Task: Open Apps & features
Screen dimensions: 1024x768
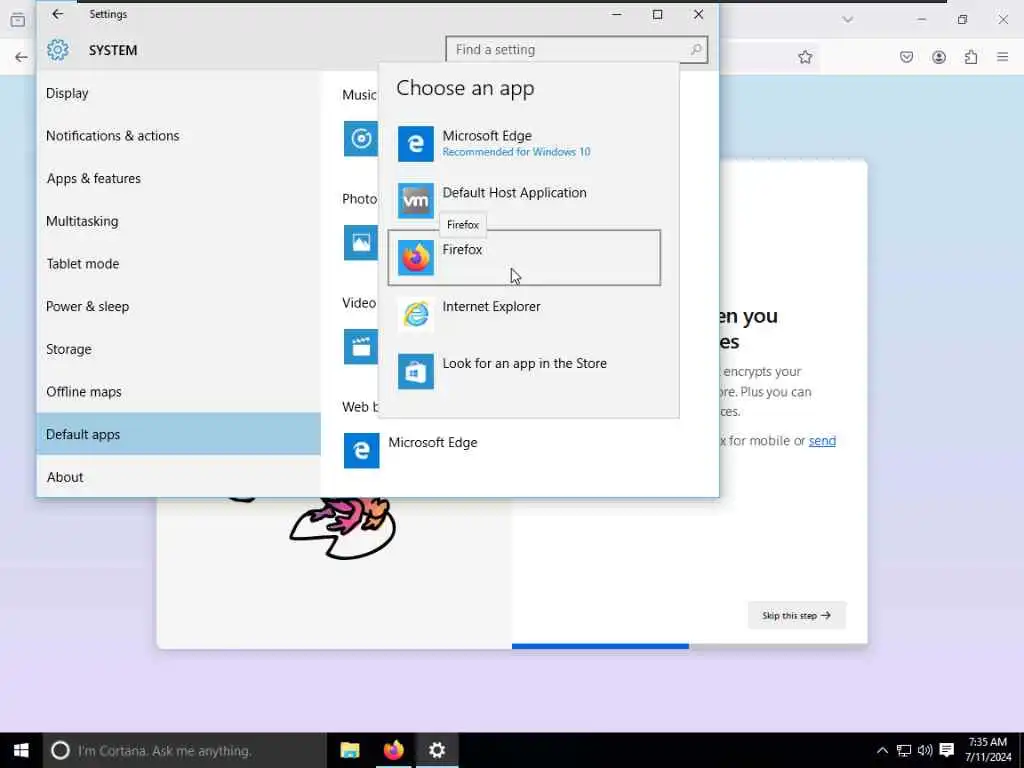Action: tap(178, 178)
